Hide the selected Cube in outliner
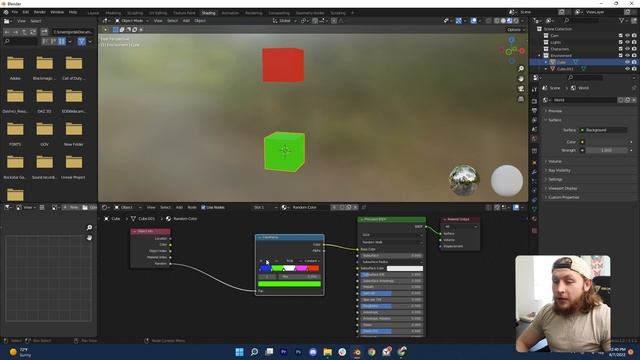 pos(627,62)
